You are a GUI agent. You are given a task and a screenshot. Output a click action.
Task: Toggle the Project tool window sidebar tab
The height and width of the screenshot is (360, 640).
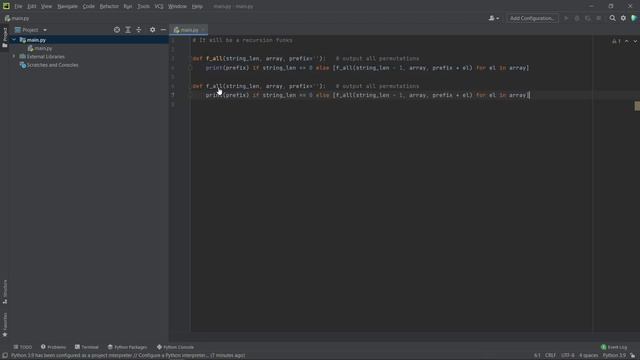coord(4,38)
